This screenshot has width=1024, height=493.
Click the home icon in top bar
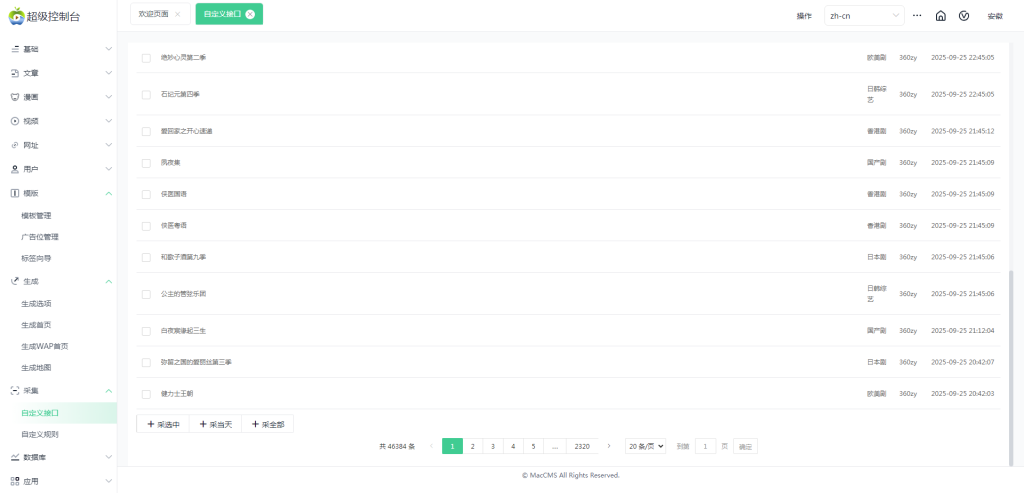click(940, 16)
